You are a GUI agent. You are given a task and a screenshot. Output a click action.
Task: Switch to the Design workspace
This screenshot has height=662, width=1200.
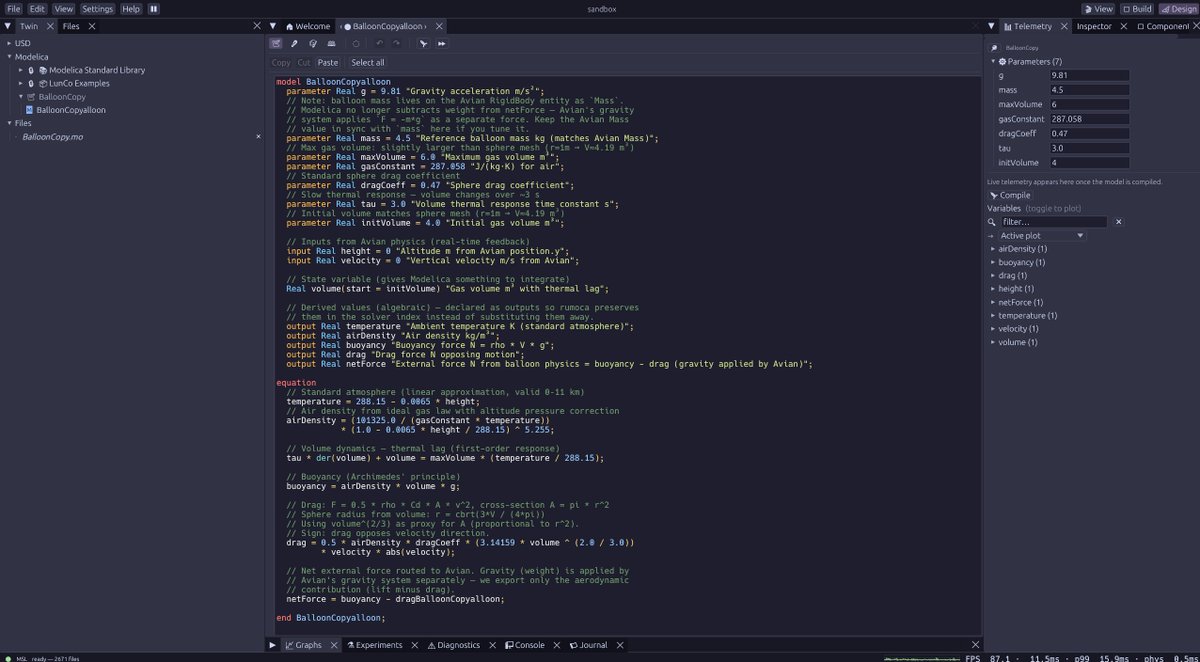(x=1177, y=8)
